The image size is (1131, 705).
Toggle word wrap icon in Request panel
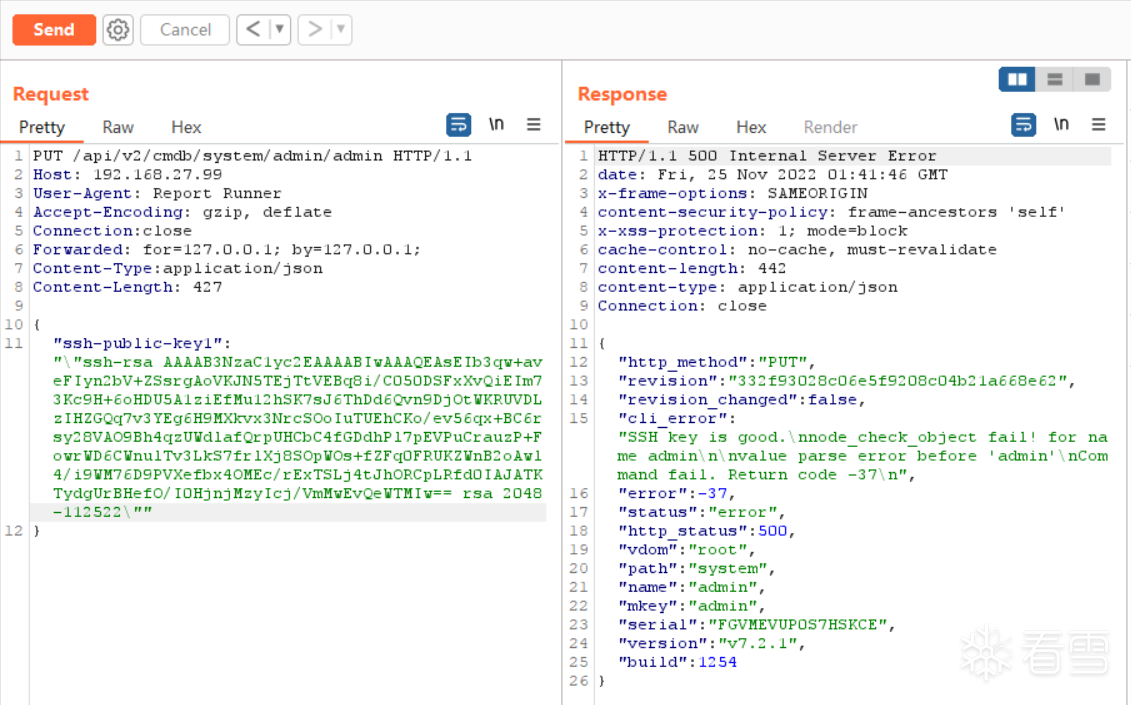pyautogui.click(x=458, y=125)
